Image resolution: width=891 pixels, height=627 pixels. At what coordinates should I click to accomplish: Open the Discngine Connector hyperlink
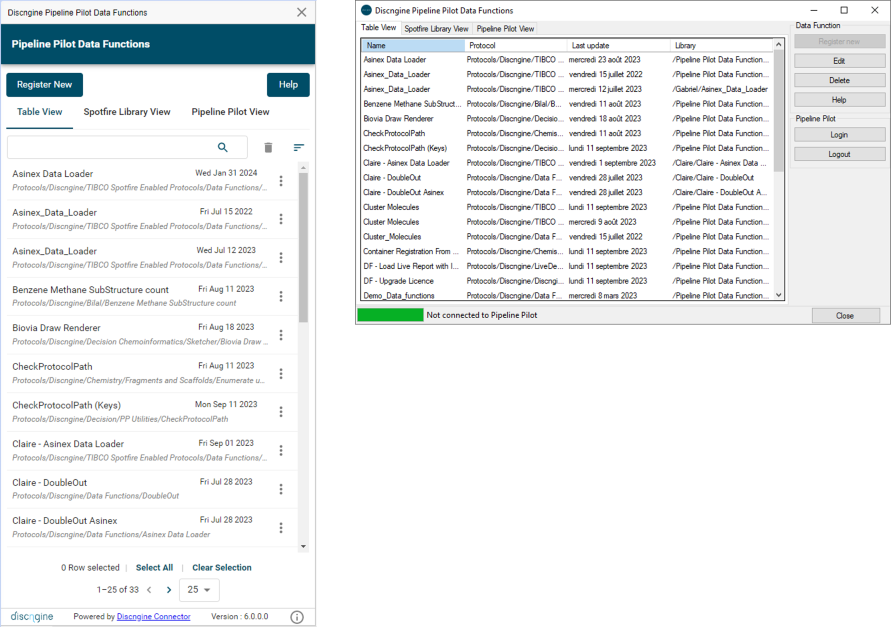click(x=153, y=616)
